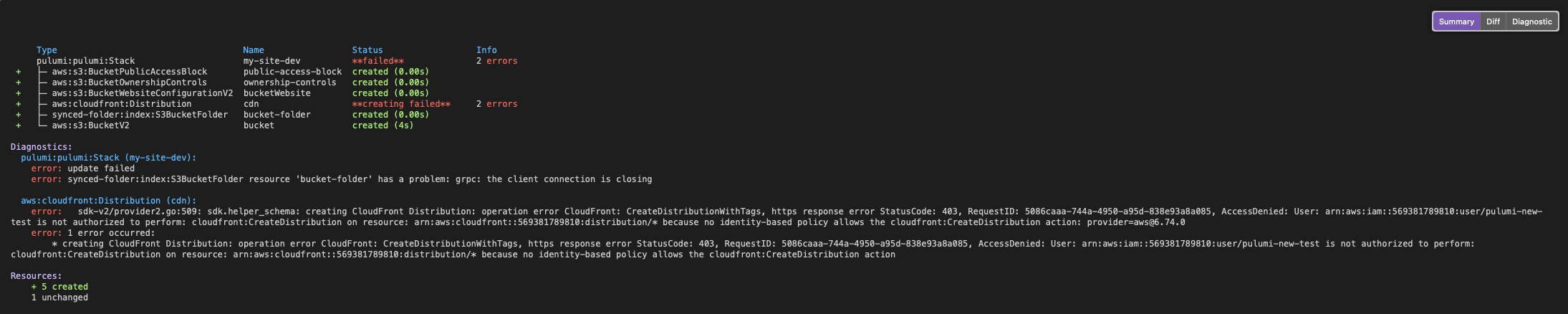
Task: Click plus icon beside BucketOwnershipControls row
Action: (x=19, y=82)
